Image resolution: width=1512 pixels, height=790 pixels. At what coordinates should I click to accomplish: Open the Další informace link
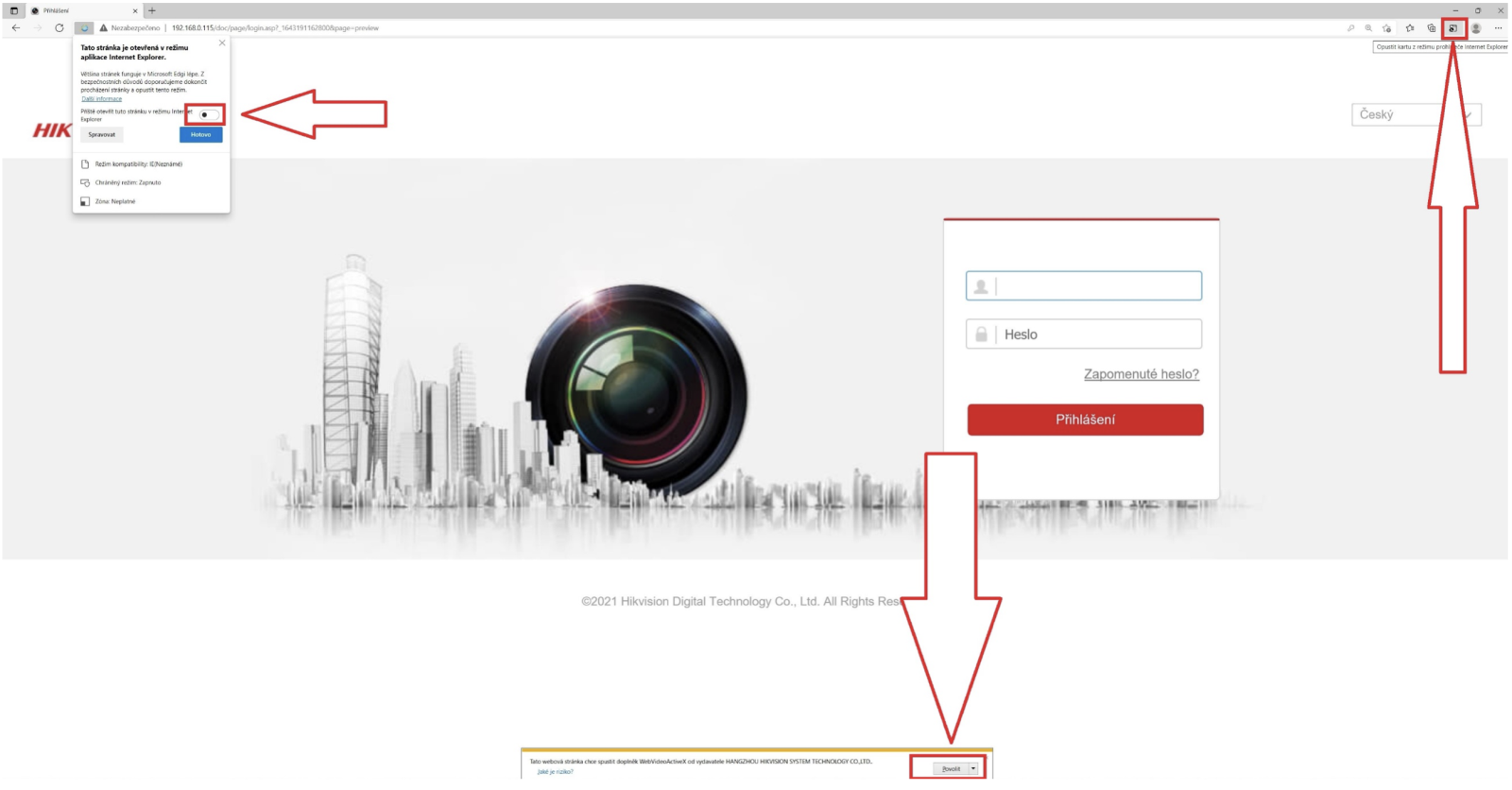(x=101, y=99)
